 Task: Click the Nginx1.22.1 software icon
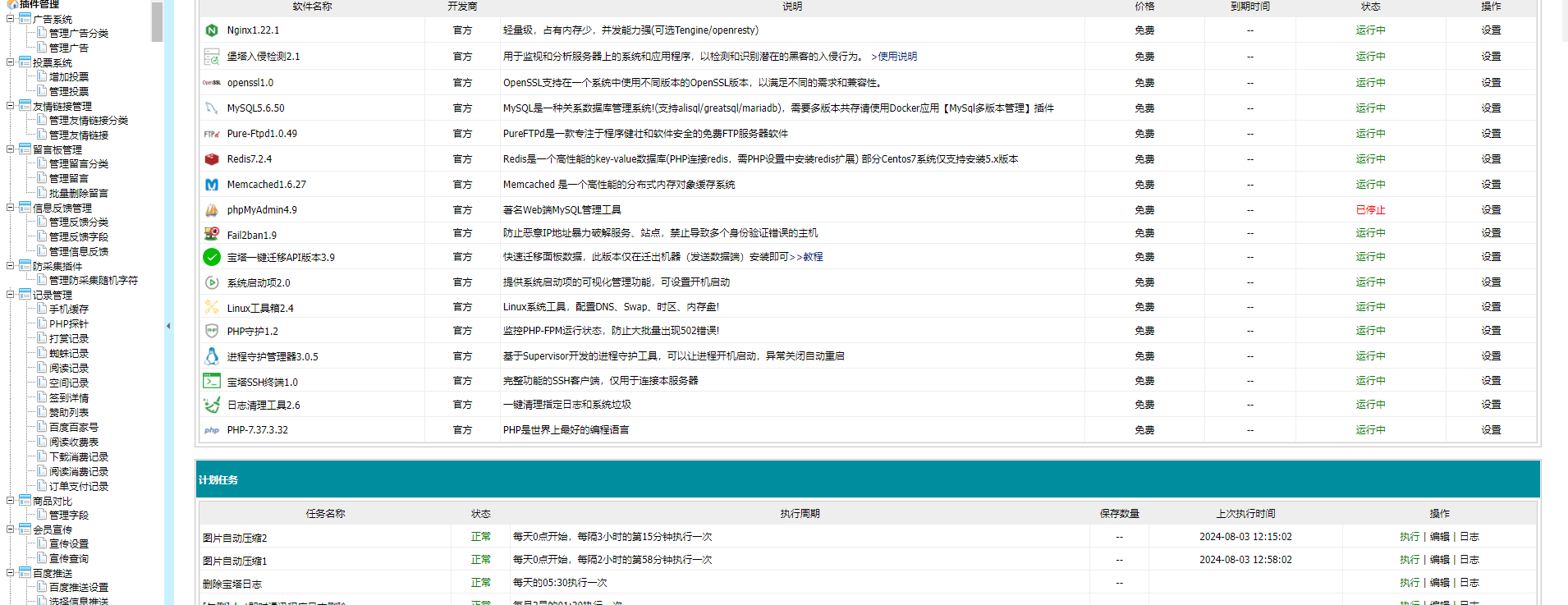[211, 30]
